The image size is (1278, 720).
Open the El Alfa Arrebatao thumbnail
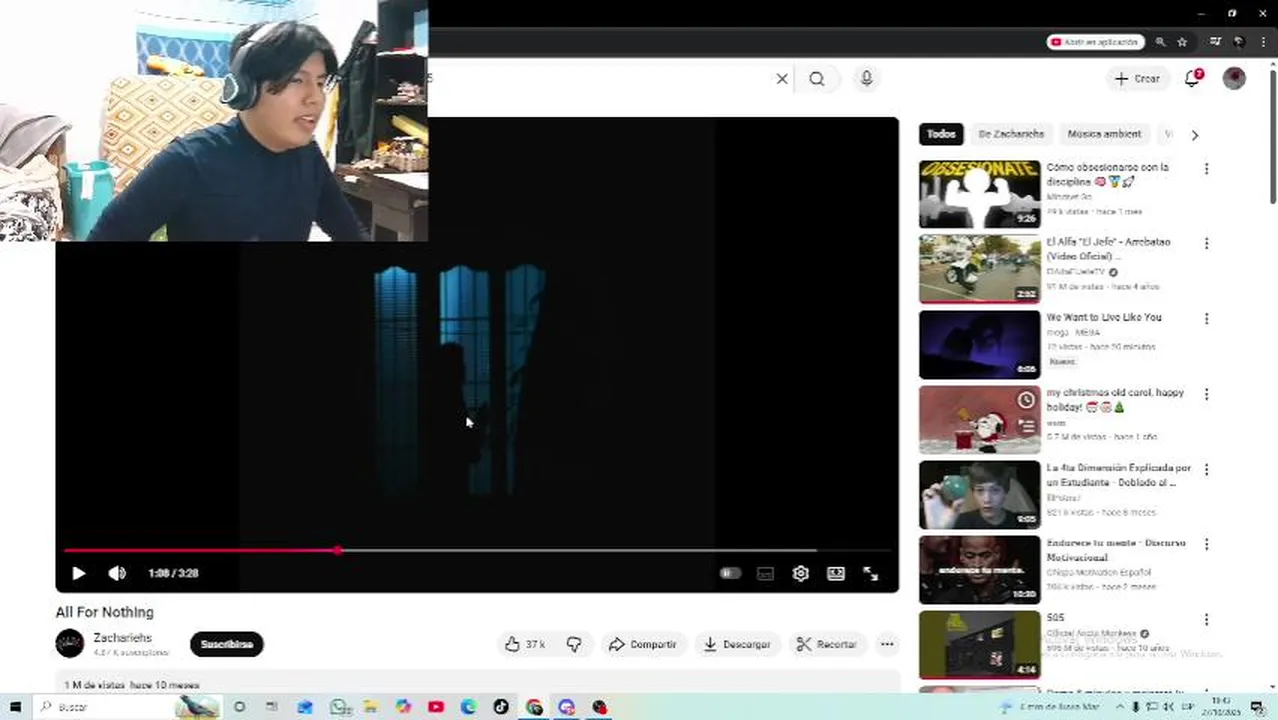point(979,269)
